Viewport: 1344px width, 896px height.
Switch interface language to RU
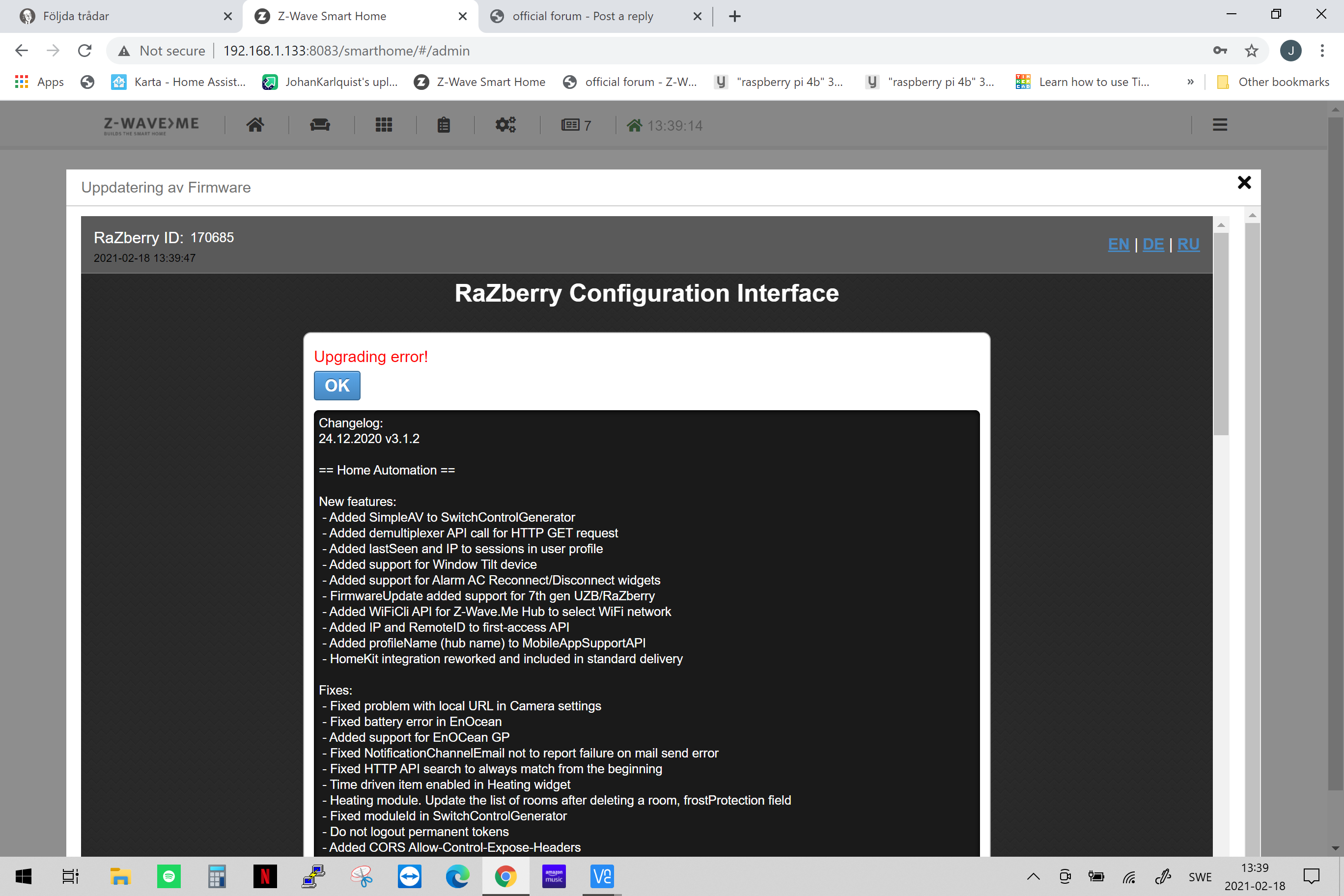(1188, 245)
